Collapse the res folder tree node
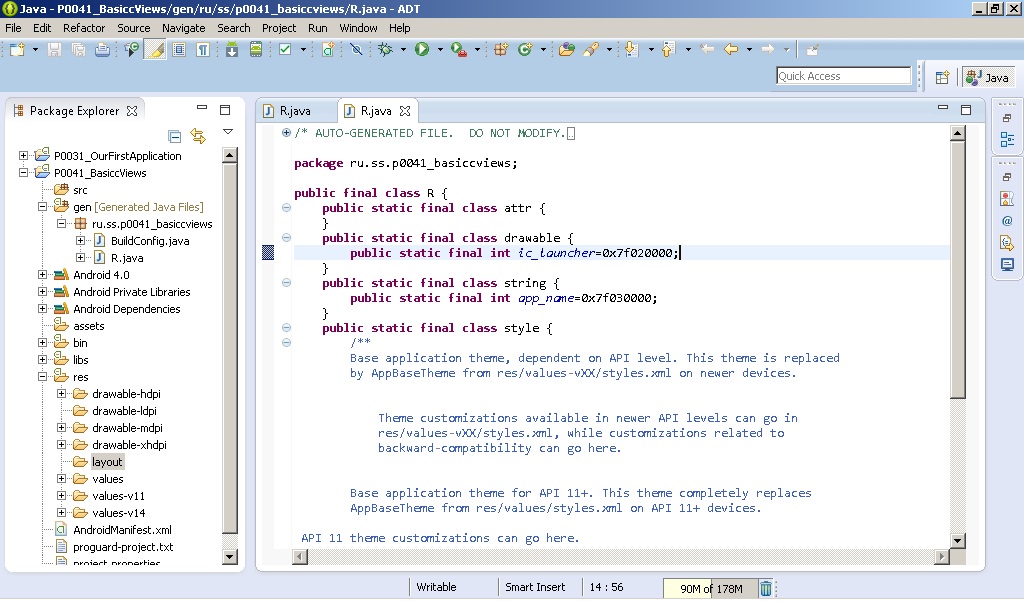The height and width of the screenshot is (601, 1024). 42,376
